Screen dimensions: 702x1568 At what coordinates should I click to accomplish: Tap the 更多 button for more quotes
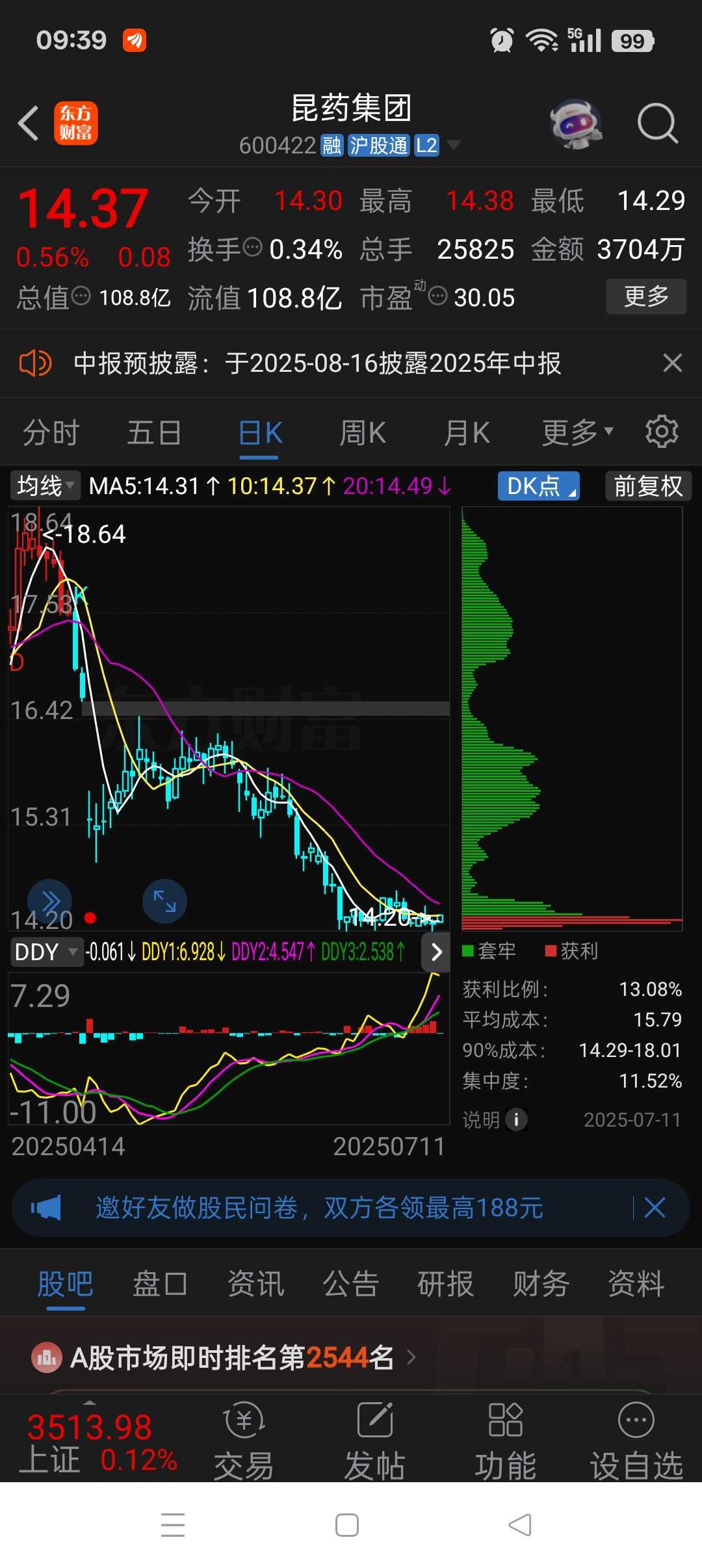click(646, 296)
